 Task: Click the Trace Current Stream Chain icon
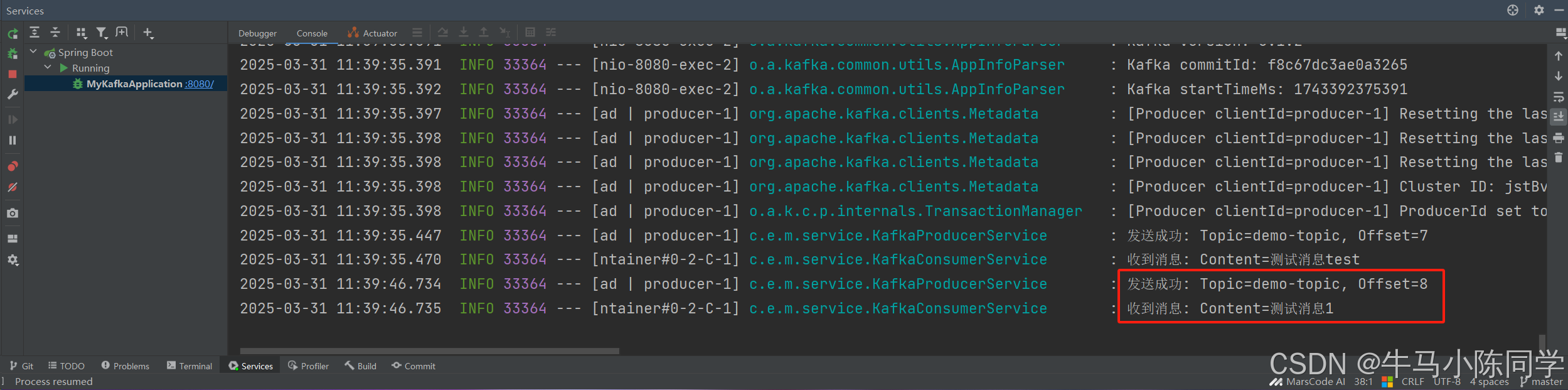551,32
